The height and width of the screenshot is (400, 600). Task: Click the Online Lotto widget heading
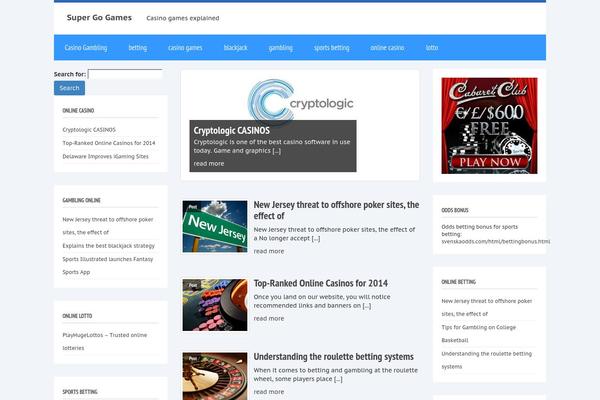[77, 316]
